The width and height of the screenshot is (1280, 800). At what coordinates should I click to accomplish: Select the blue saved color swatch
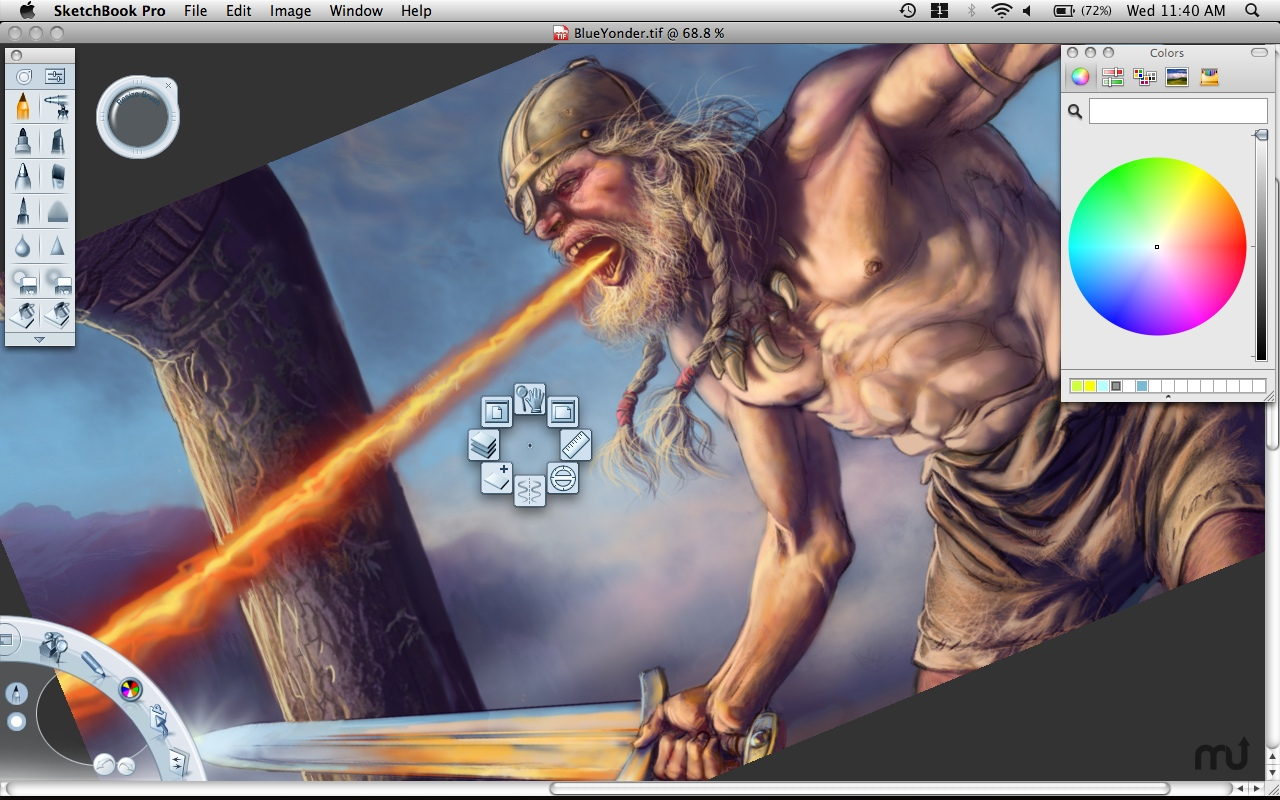point(1142,386)
